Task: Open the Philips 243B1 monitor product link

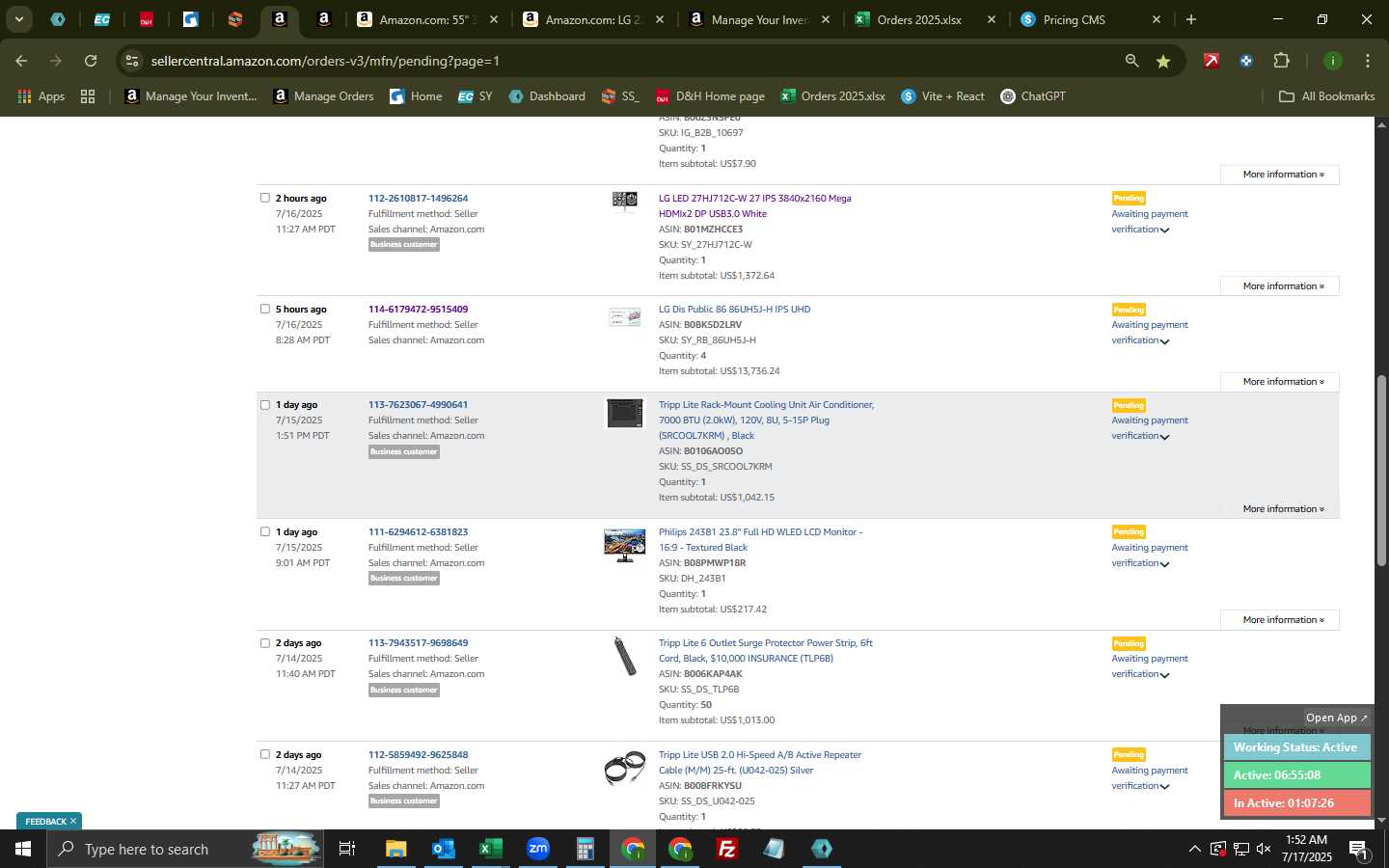Action: click(x=760, y=540)
